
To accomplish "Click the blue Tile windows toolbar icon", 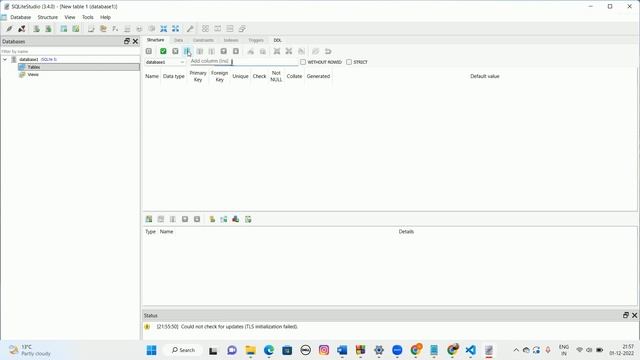I will 164,29.
